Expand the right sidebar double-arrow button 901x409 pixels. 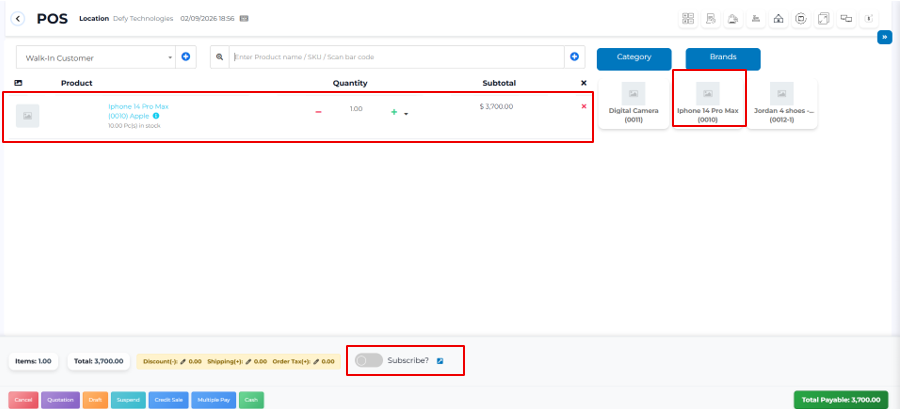tap(884, 37)
